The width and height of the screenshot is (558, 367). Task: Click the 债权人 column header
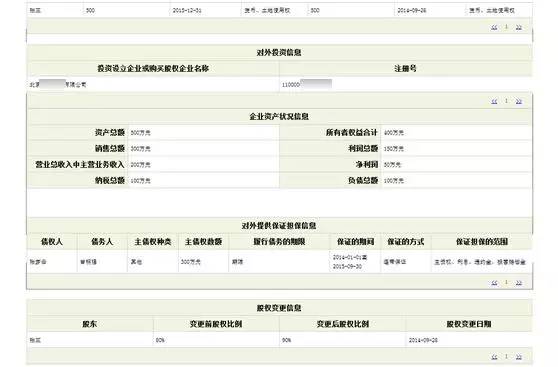(x=52, y=242)
